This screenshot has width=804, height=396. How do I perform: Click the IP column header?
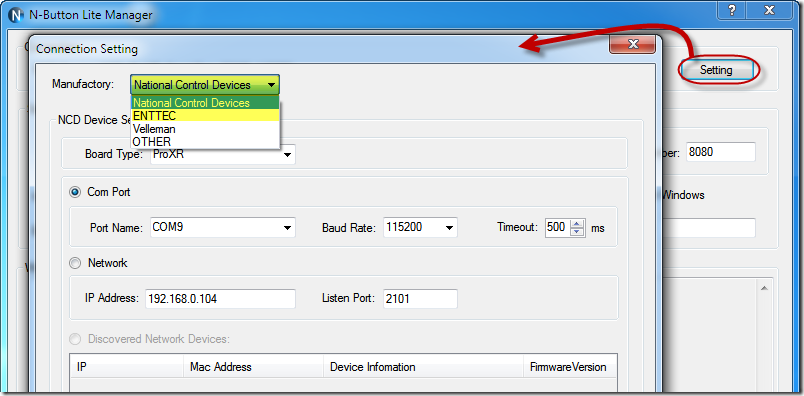pyautogui.click(x=126, y=367)
